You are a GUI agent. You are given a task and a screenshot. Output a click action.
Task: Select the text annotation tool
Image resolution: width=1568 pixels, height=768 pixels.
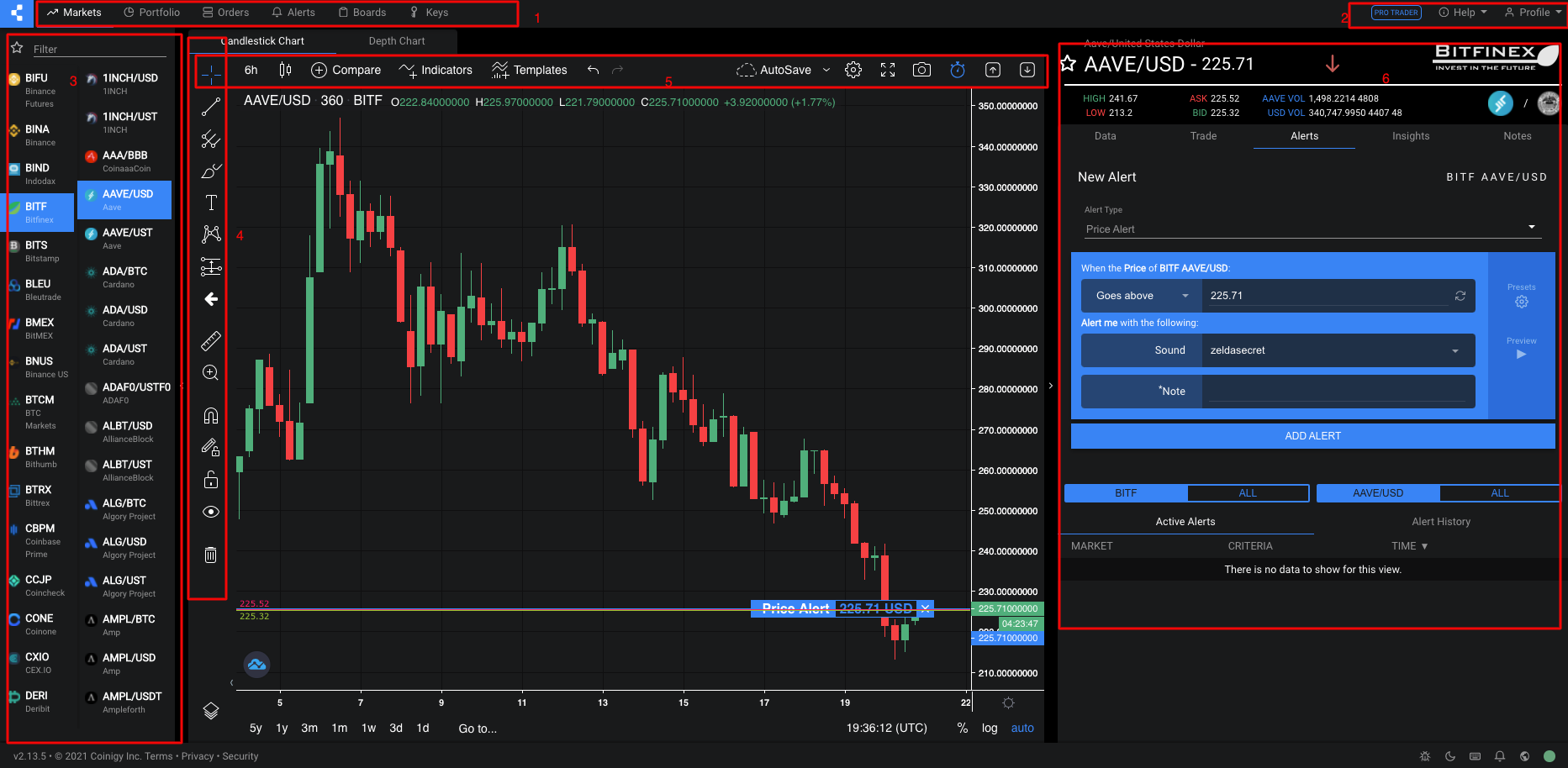tap(211, 203)
